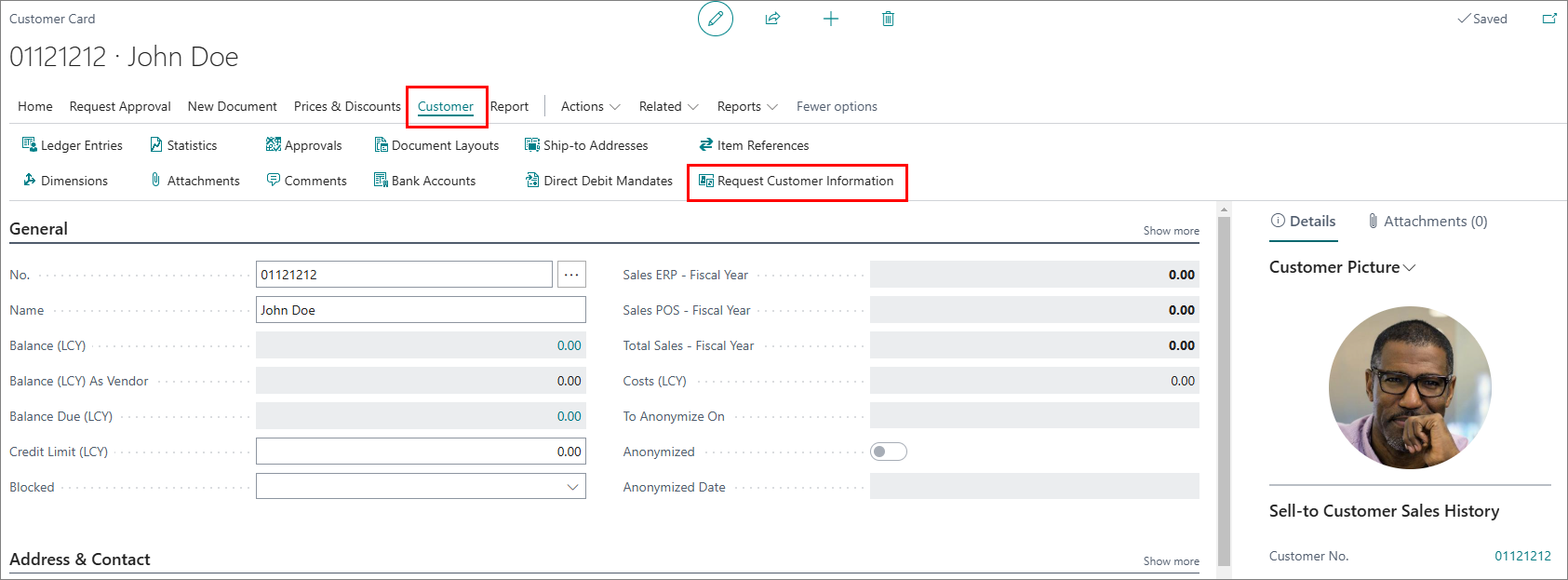Expand the Actions menu
The height and width of the screenshot is (580, 1568).
point(590,106)
